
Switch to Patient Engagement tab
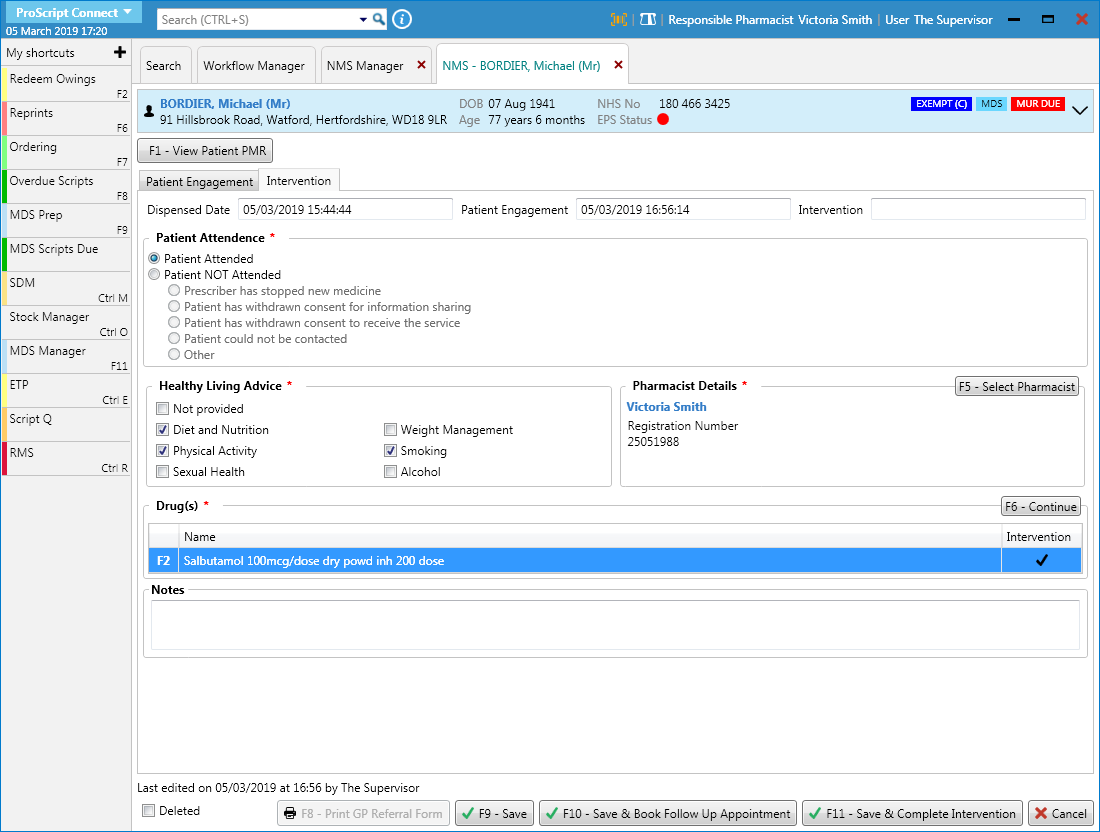[199, 182]
